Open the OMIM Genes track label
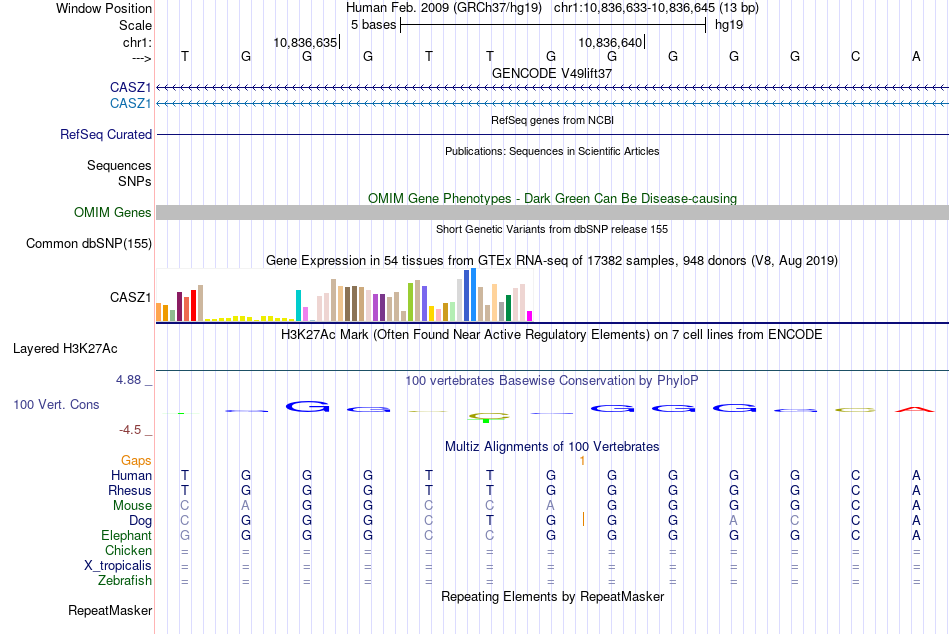 point(113,212)
